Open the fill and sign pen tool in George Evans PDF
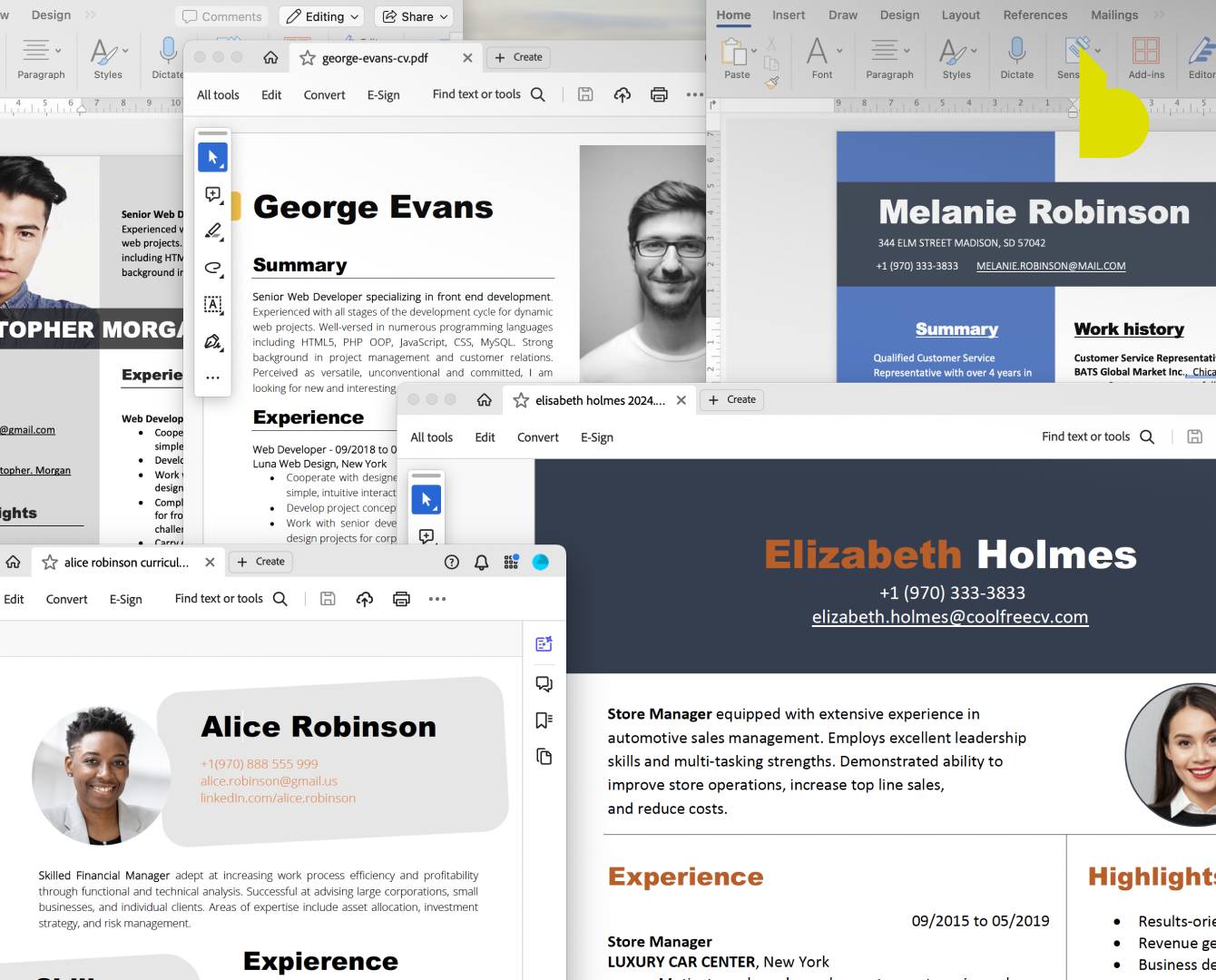This screenshot has height=980, width=1216. [212, 342]
